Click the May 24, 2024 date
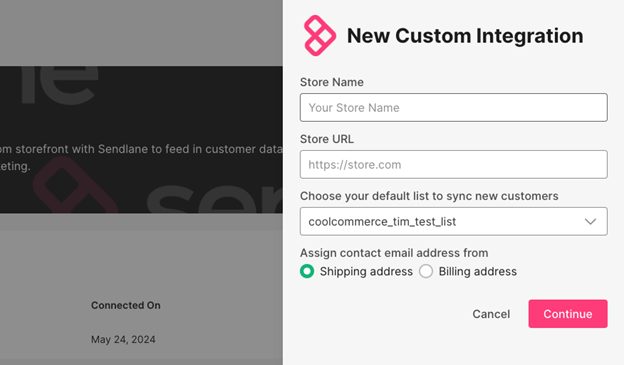This screenshot has width=624, height=365. [123, 340]
